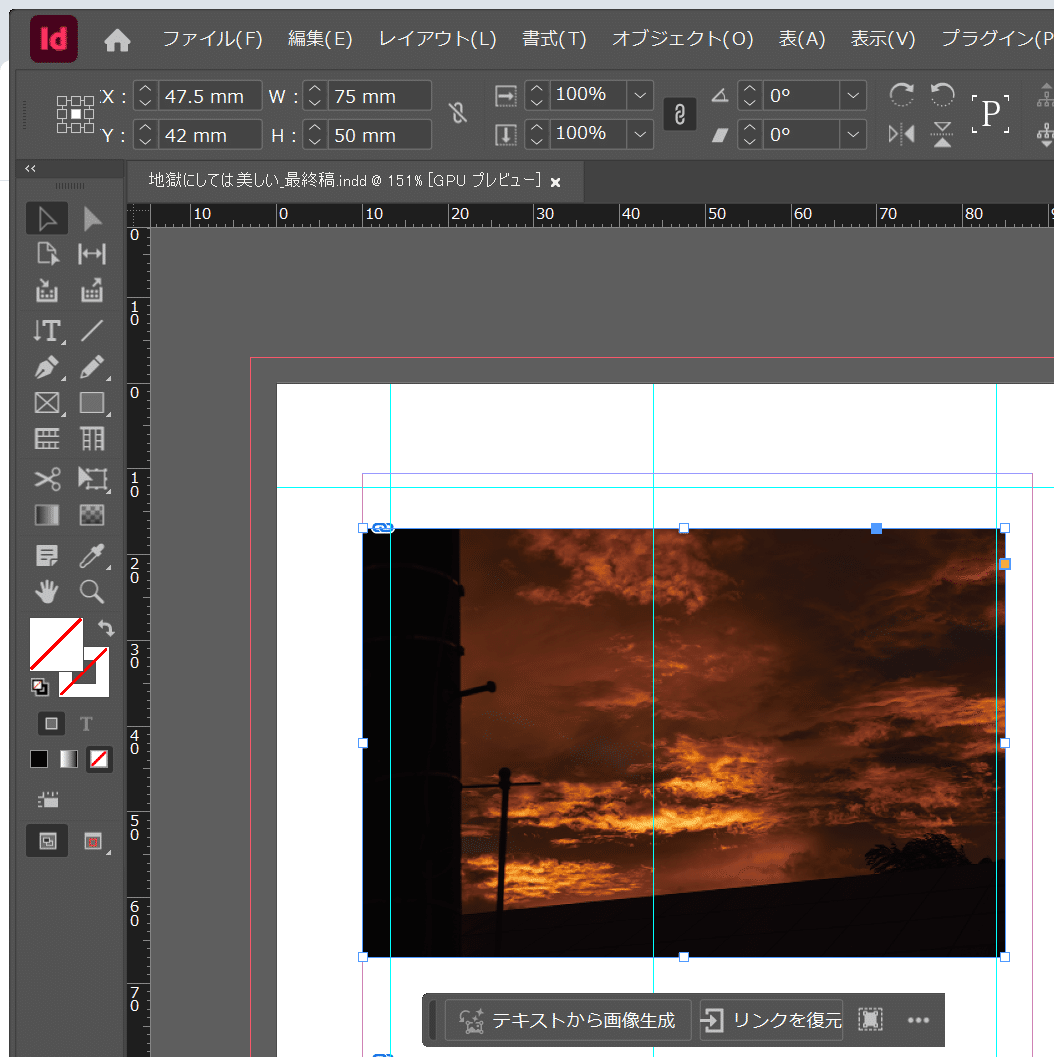Go to the InDesign Home screen icon
The height and width of the screenshot is (1057, 1054).
tap(117, 40)
